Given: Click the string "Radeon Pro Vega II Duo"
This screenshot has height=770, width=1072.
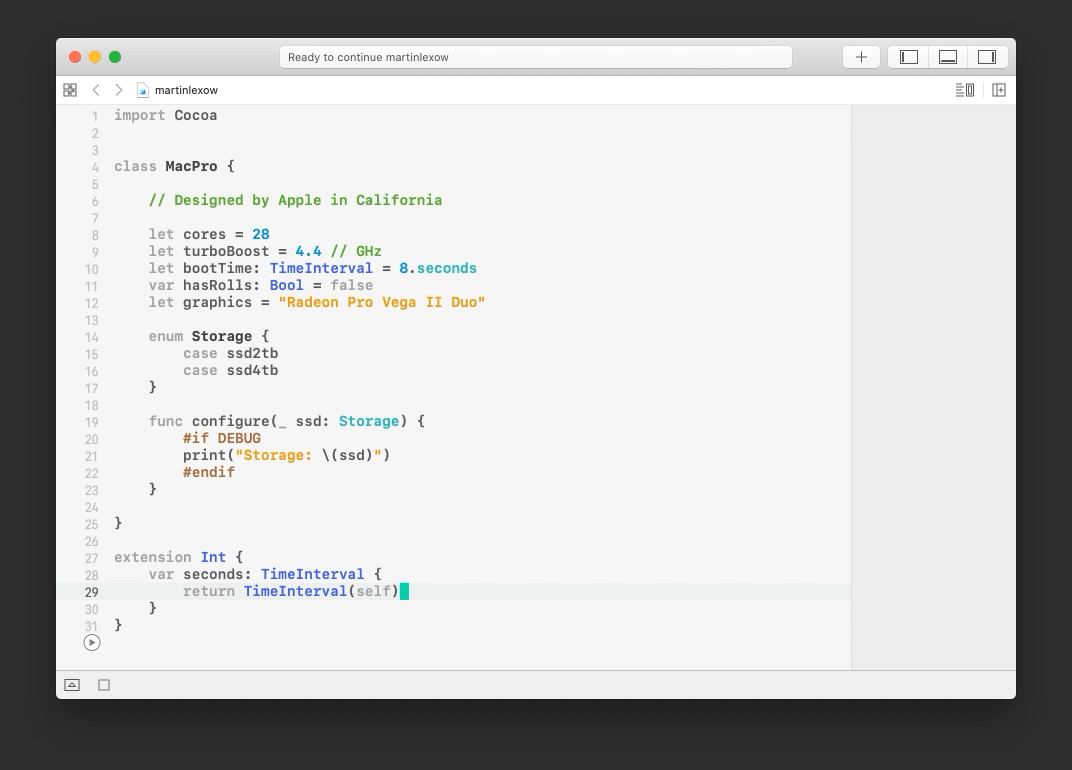Looking at the screenshot, I should point(381,302).
